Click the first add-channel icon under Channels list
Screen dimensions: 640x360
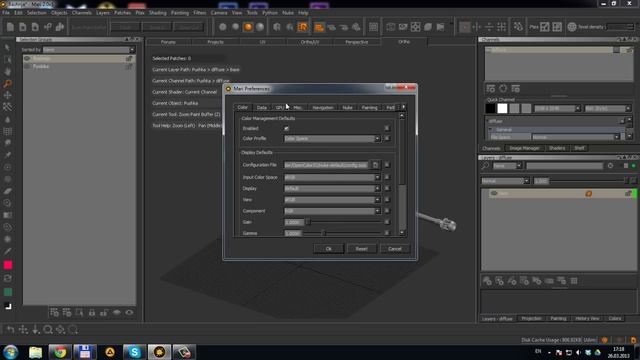point(491,88)
